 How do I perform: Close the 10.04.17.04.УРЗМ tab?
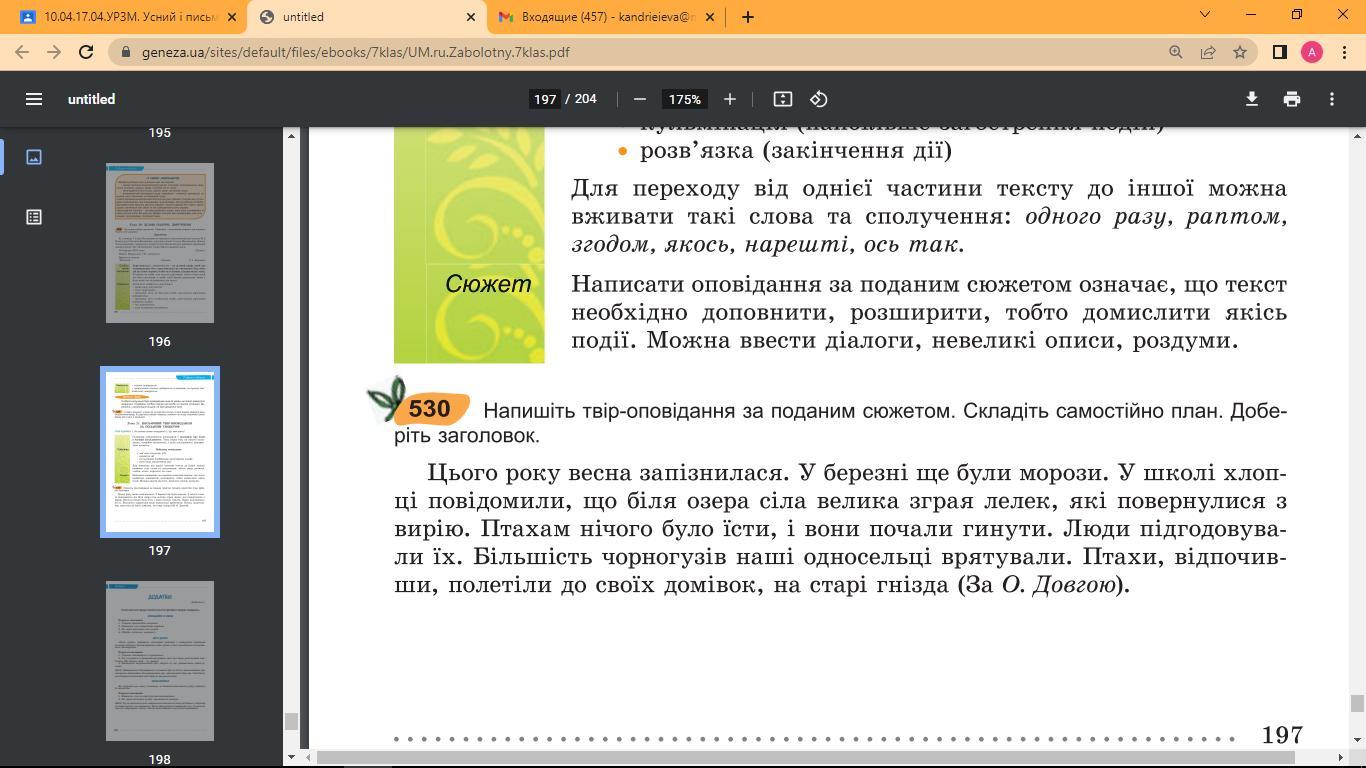coord(233,17)
